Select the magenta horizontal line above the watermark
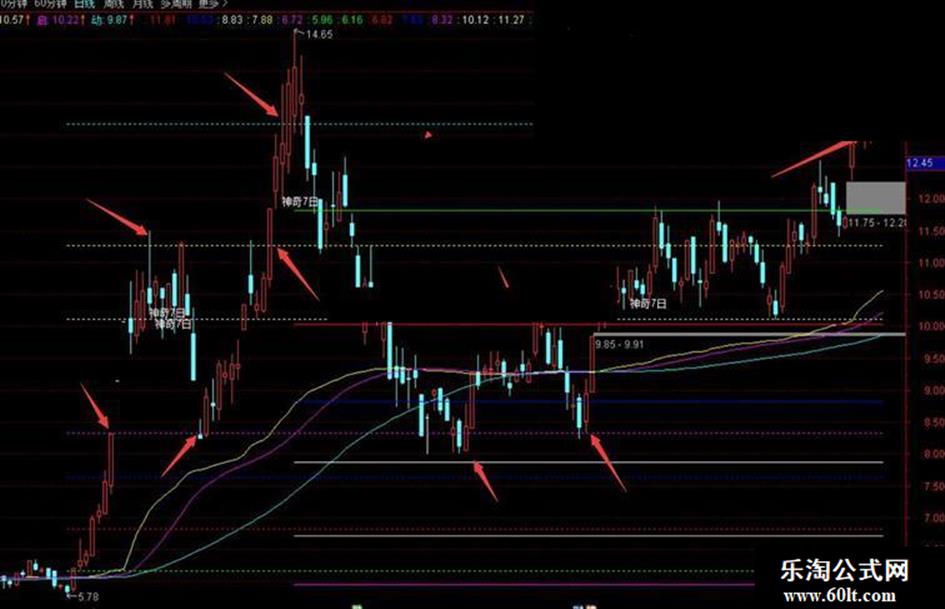The width and height of the screenshot is (945, 609). click(x=524, y=584)
